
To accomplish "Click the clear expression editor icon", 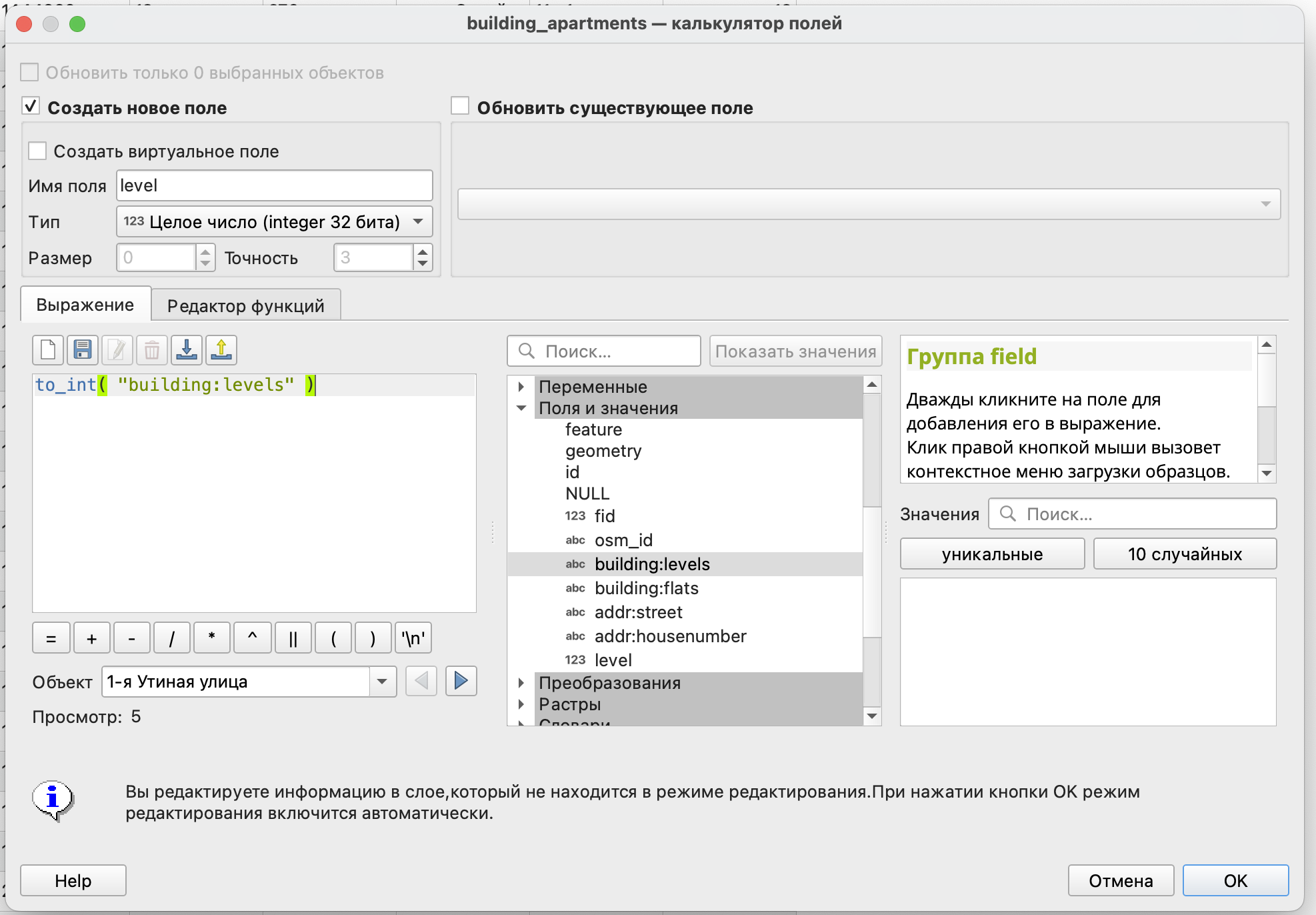I will [48, 350].
